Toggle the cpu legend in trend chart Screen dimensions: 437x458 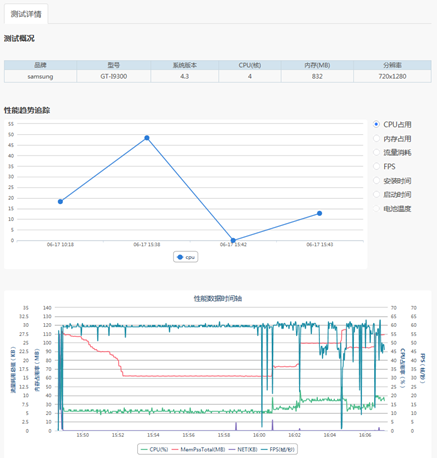[186, 257]
